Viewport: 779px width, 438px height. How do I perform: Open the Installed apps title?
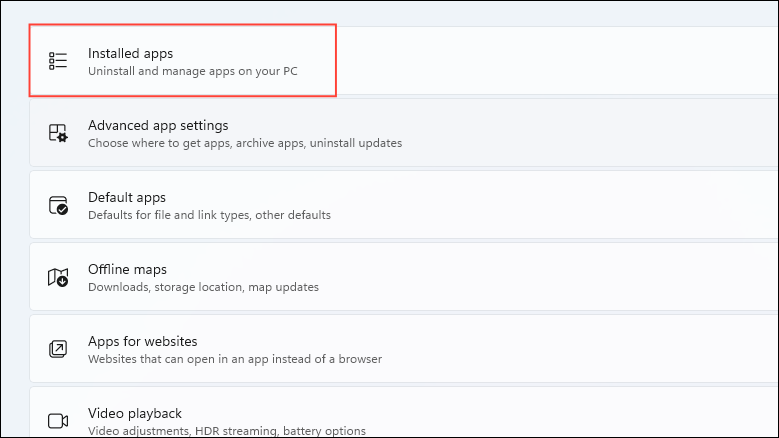tap(130, 53)
